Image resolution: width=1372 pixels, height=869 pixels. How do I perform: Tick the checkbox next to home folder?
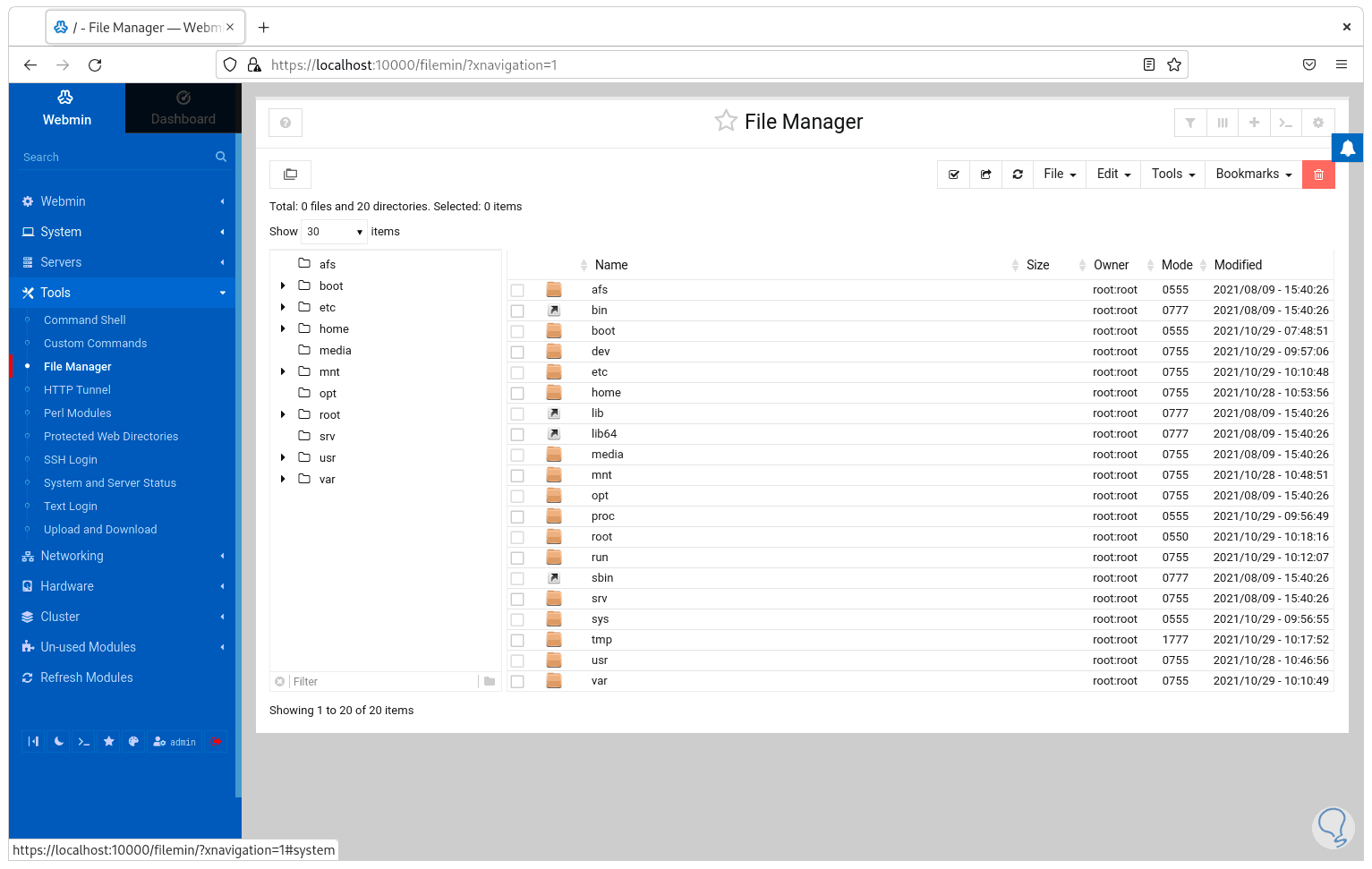517,393
